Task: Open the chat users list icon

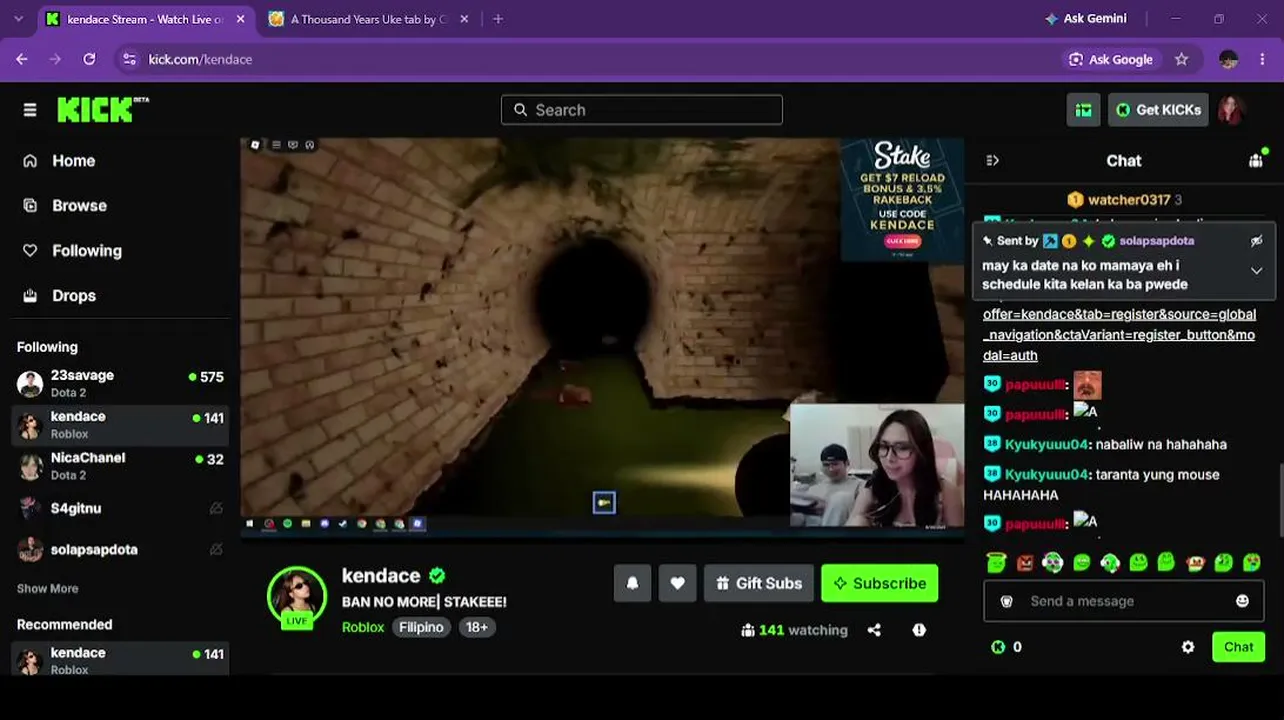Action: tap(1256, 161)
